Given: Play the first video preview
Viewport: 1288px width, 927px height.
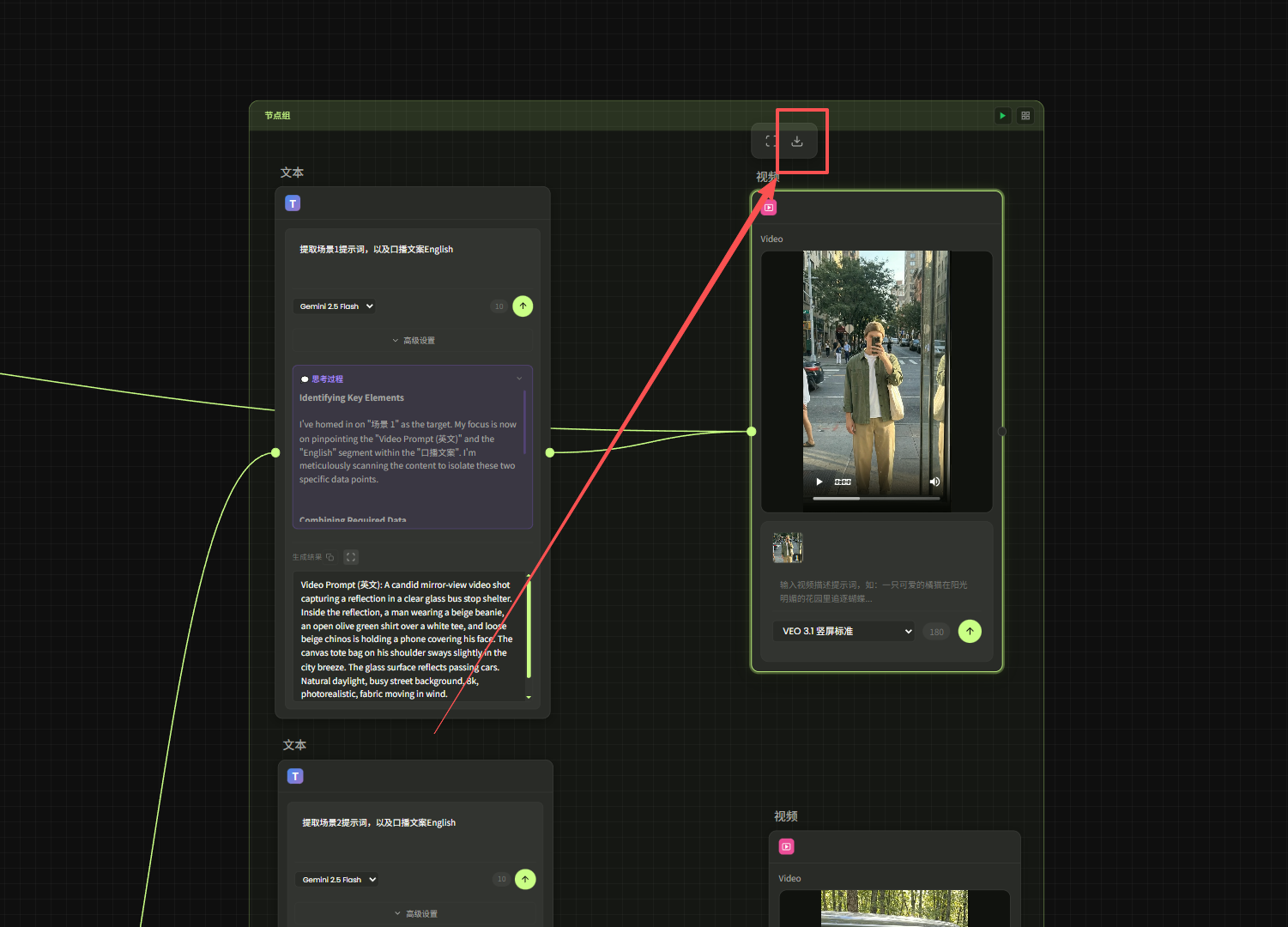Looking at the screenshot, I should tap(819, 482).
